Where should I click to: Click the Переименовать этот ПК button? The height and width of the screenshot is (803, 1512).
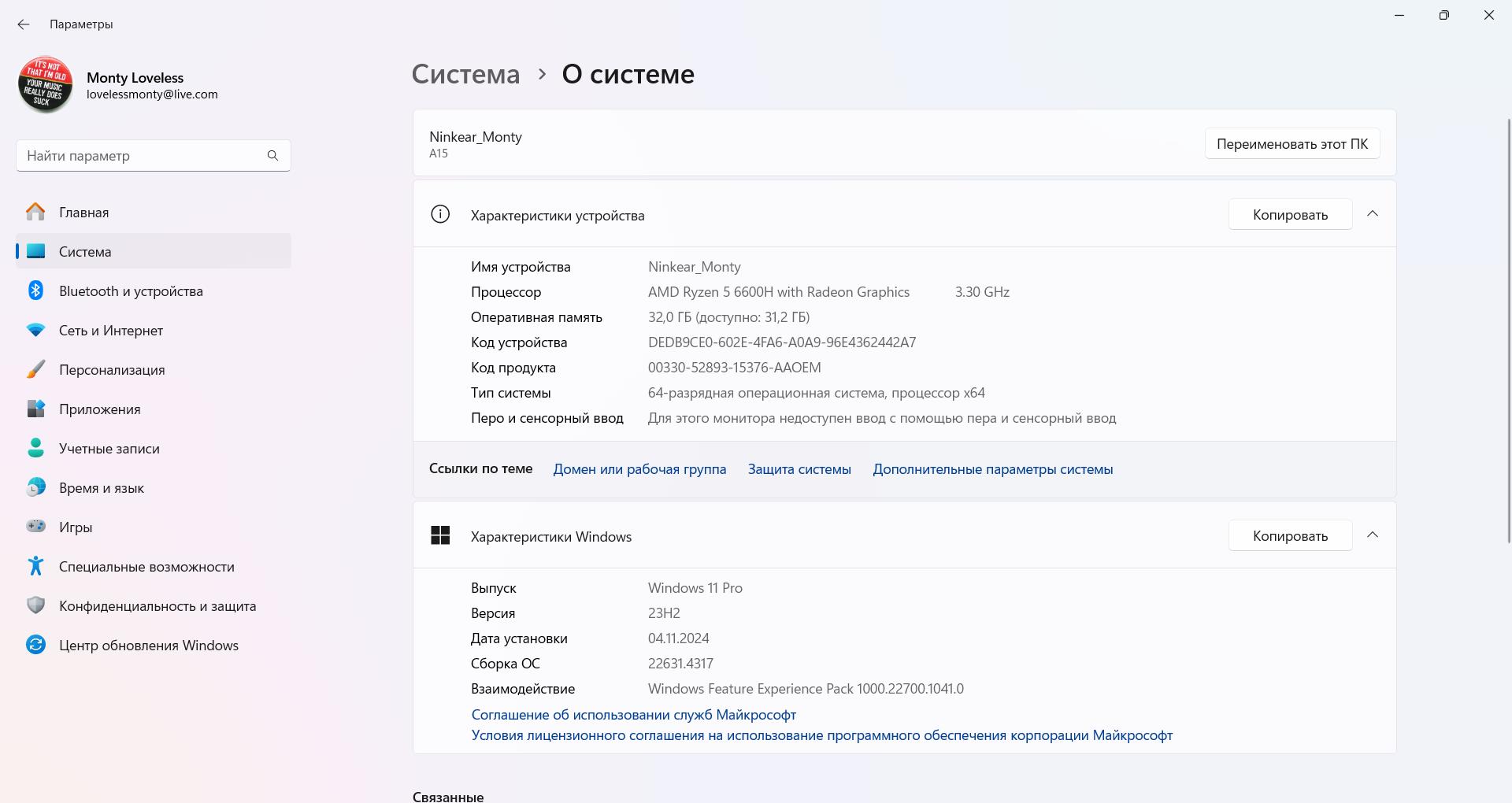(1292, 144)
